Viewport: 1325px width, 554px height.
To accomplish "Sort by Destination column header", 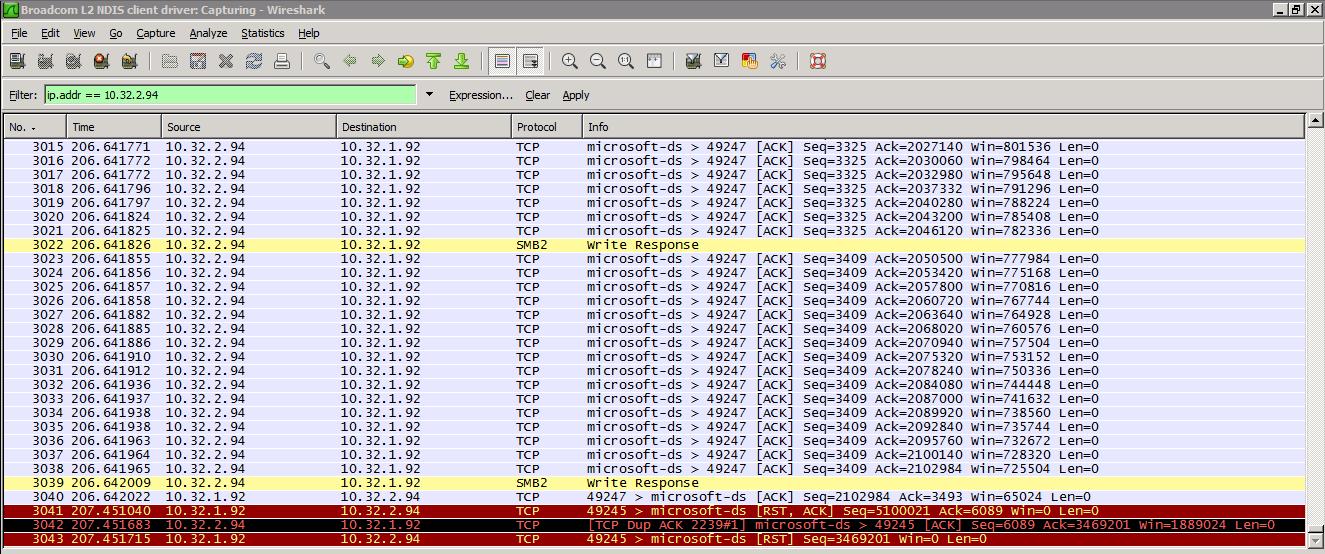I will point(424,127).
